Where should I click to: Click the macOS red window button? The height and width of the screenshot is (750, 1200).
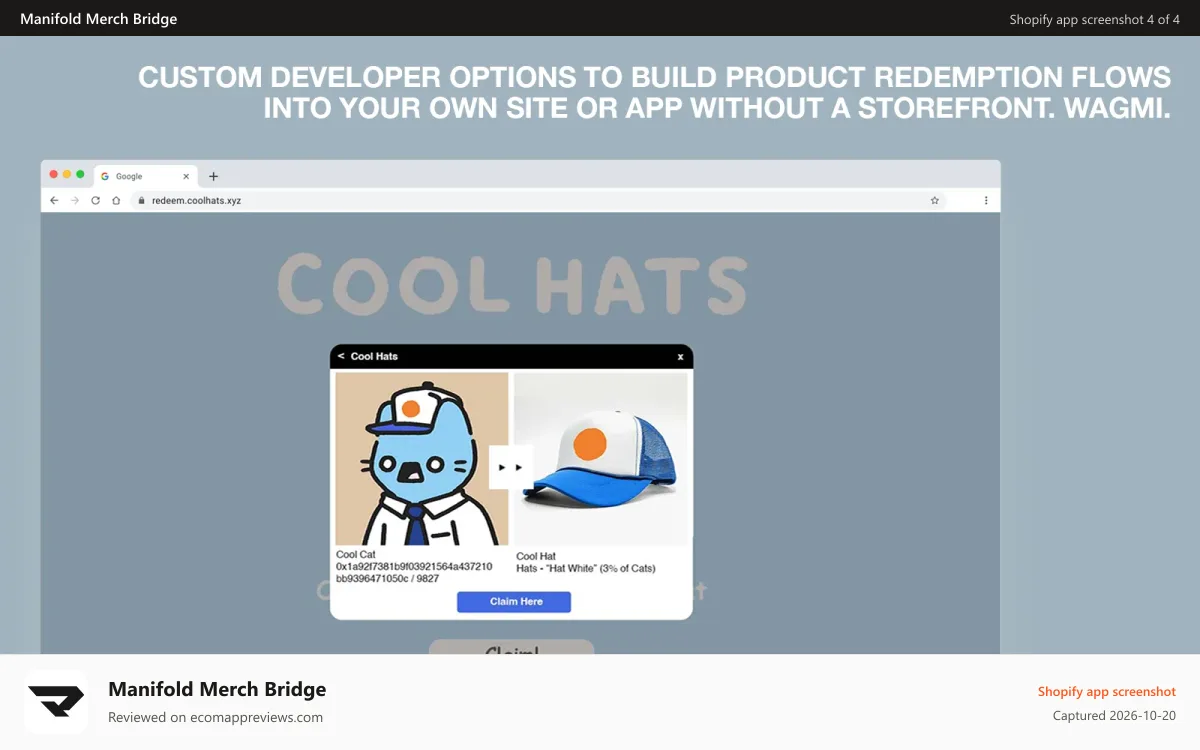(x=54, y=174)
